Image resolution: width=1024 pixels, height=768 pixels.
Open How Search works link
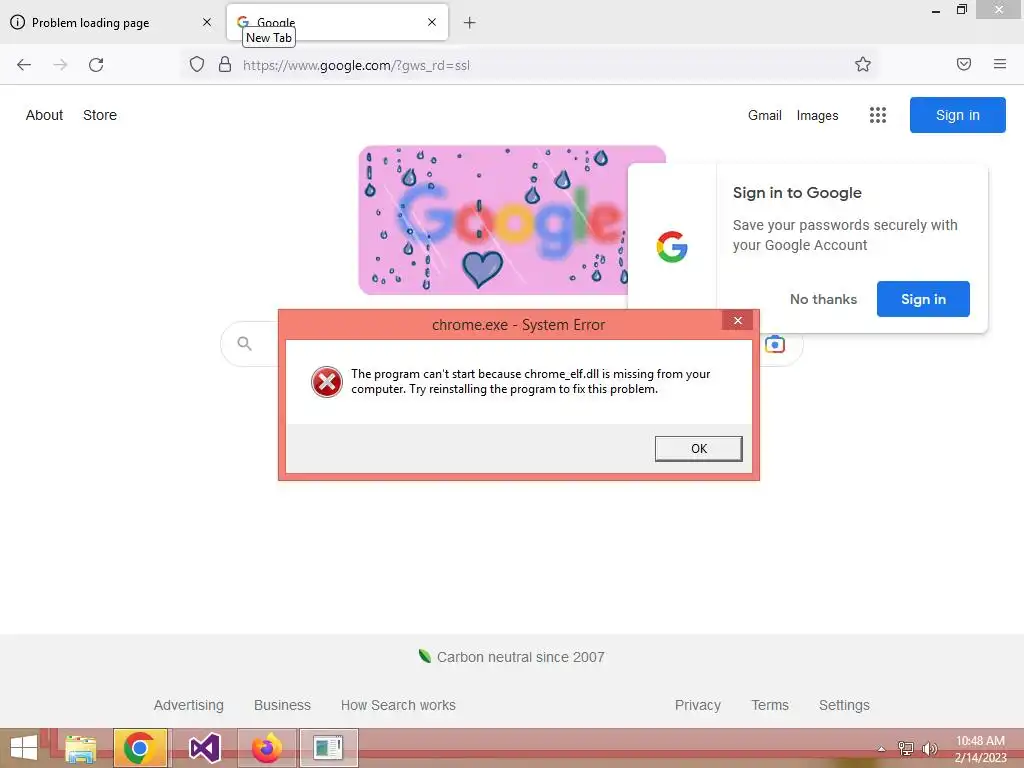398,705
